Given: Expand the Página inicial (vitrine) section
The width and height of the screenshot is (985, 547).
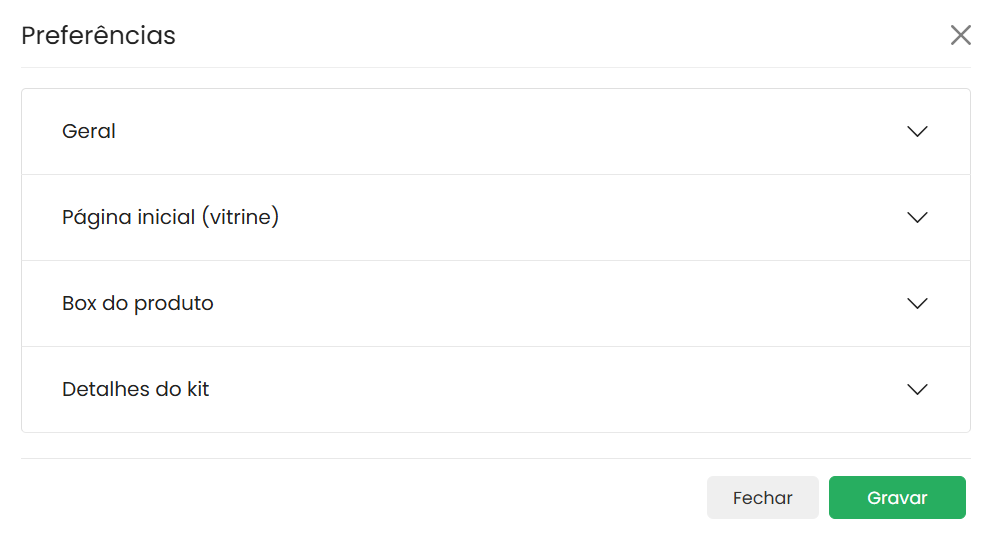Looking at the screenshot, I should pyautogui.click(x=495, y=218).
